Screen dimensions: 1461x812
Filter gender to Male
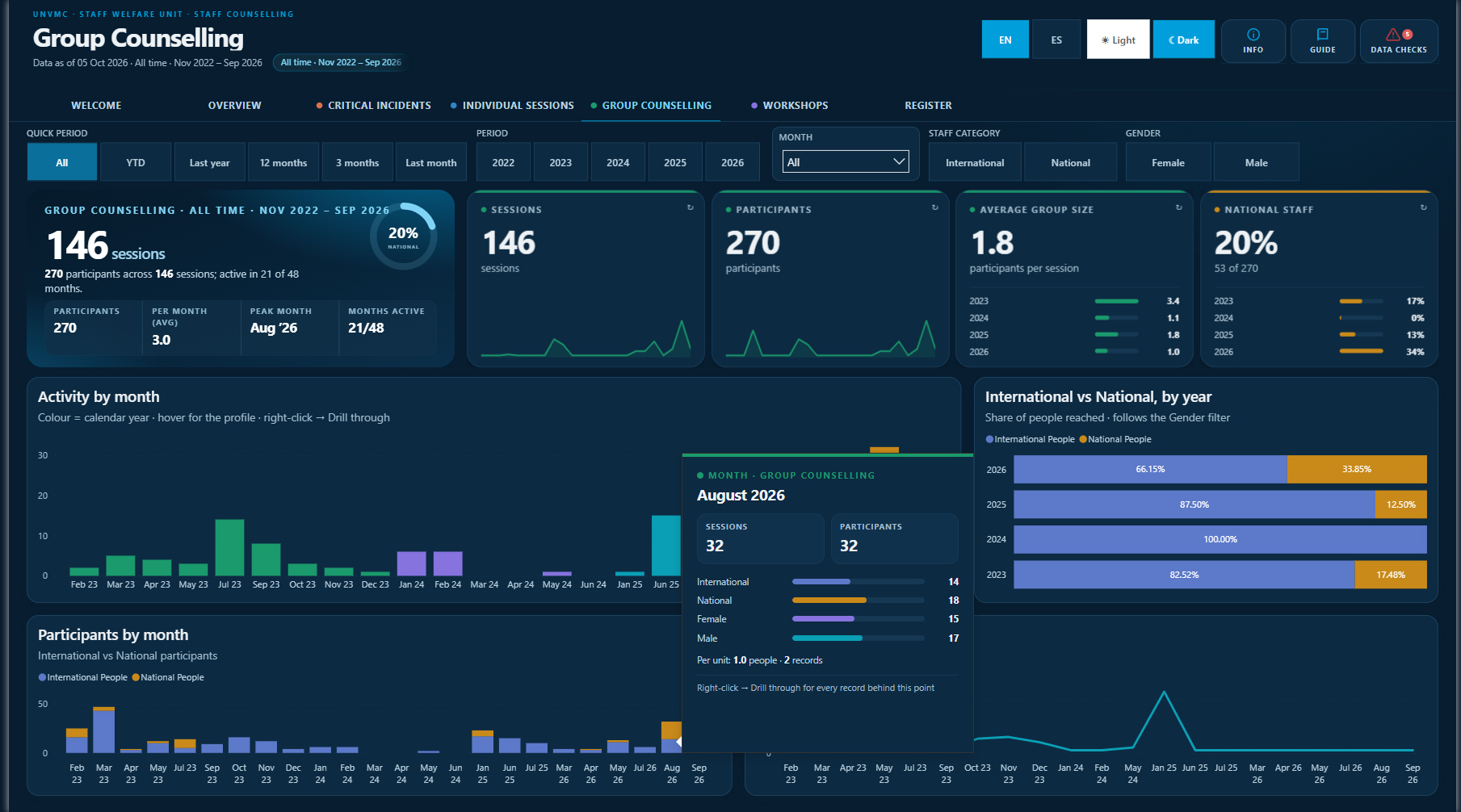tap(1256, 162)
